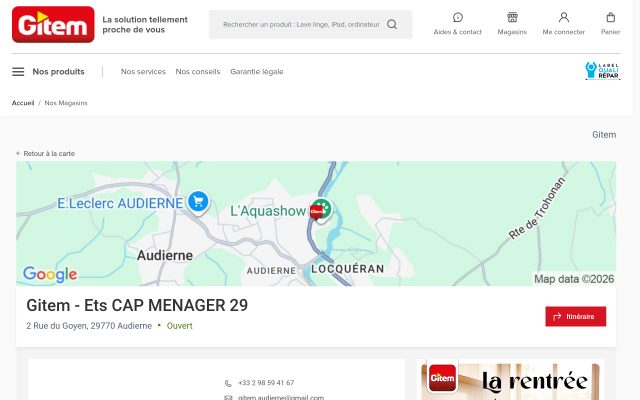Image resolution: width=640 pixels, height=400 pixels.
Task: Click Gitem - Ets CAP MENAGER 29 title
Action: tap(137, 305)
